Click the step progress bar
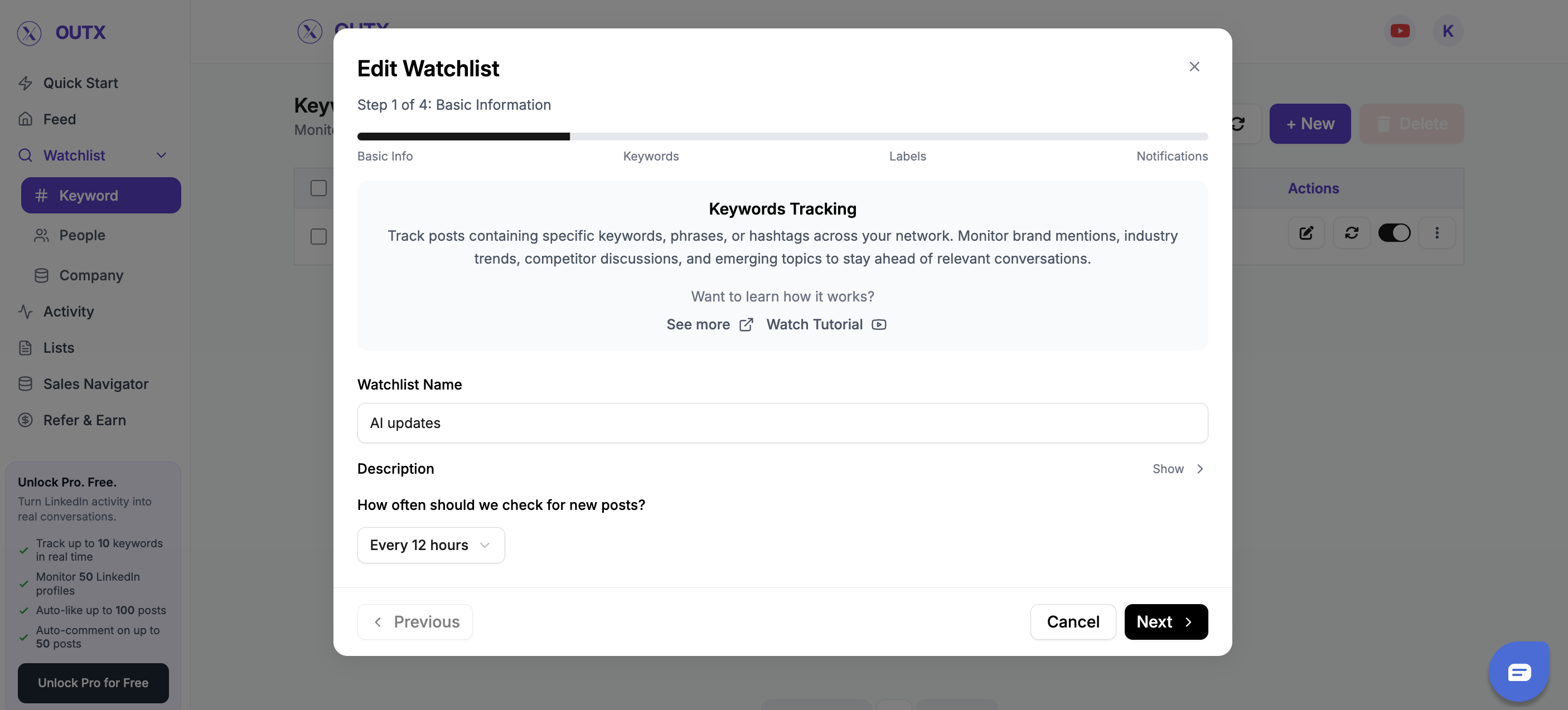 click(x=782, y=135)
